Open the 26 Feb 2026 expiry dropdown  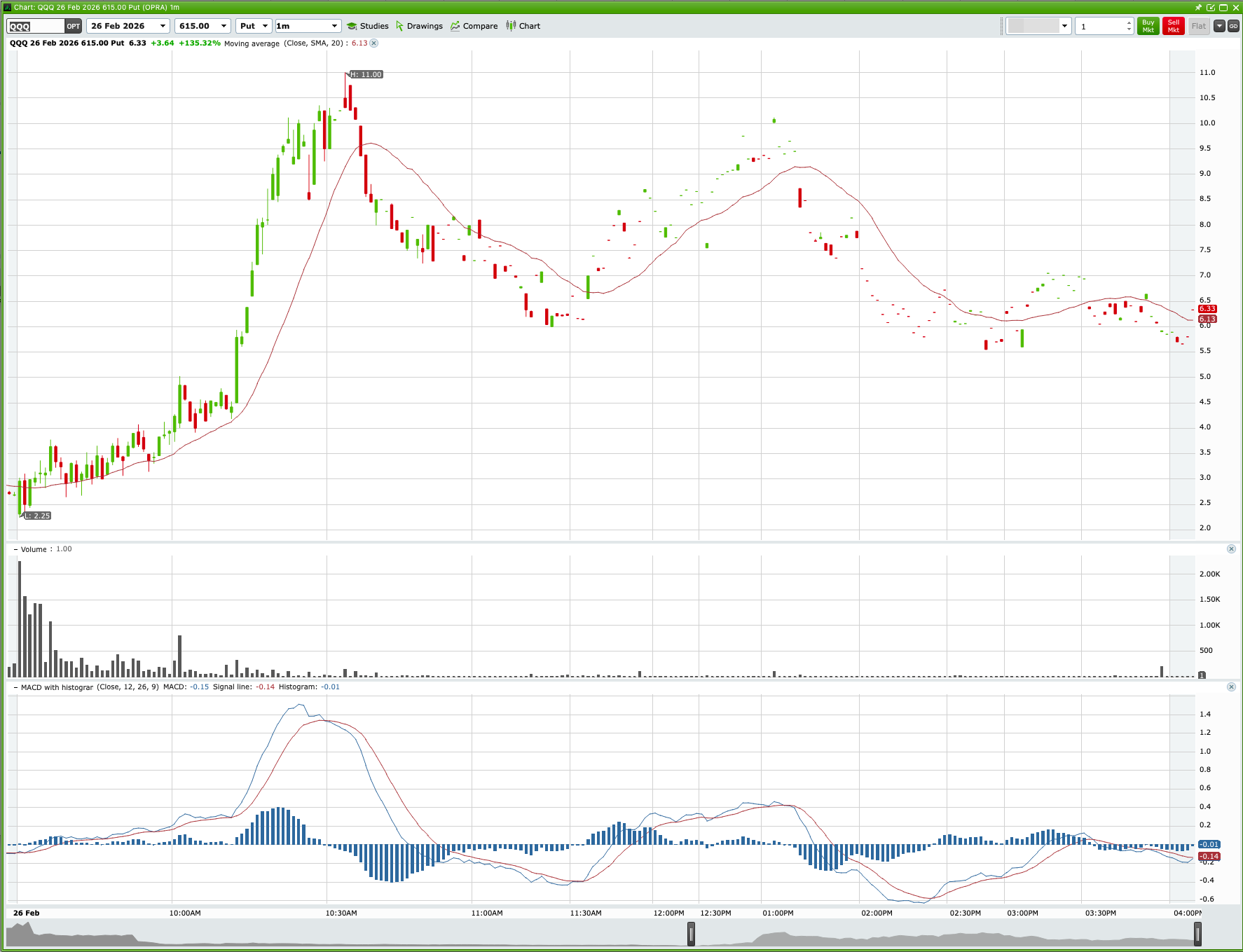(x=163, y=26)
